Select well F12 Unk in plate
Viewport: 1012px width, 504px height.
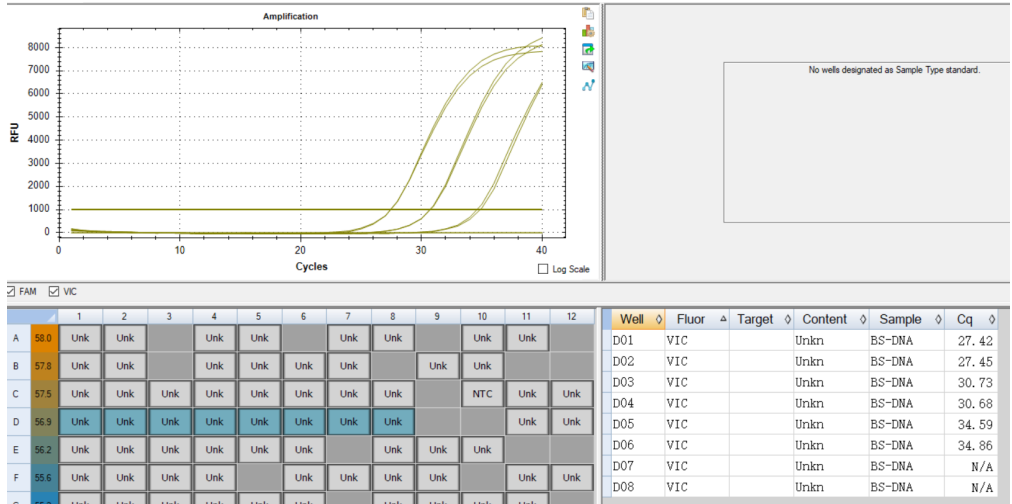pyautogui.click(x=571, y=478)
